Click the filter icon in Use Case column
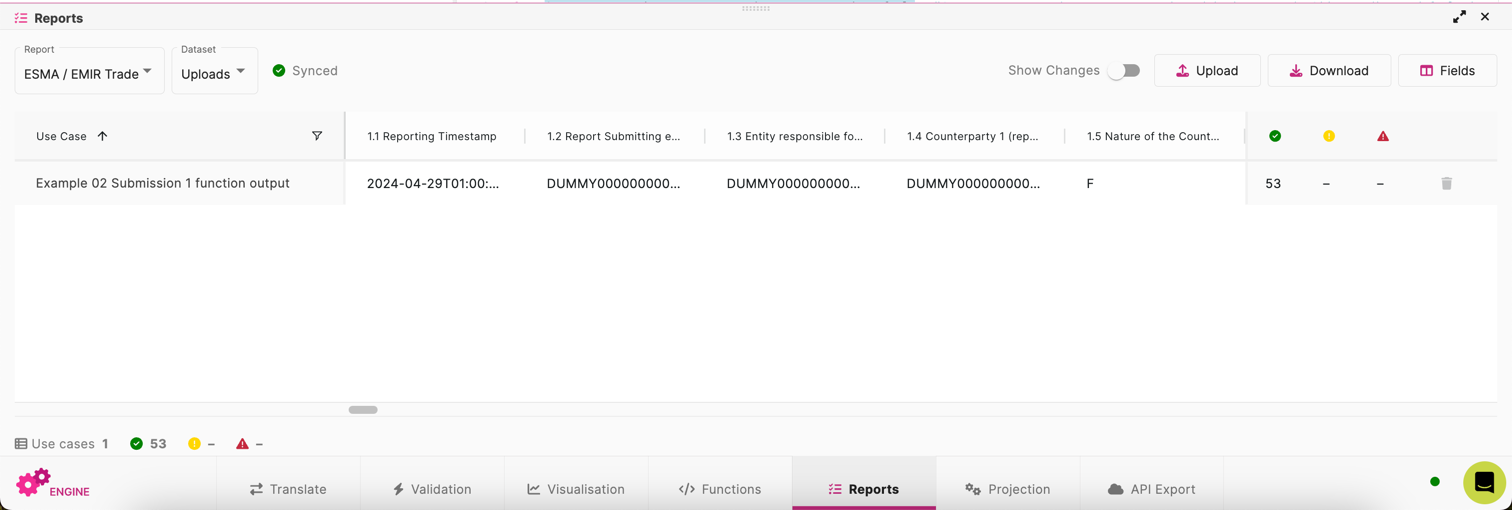1512x510 pixels. point(317,136)
